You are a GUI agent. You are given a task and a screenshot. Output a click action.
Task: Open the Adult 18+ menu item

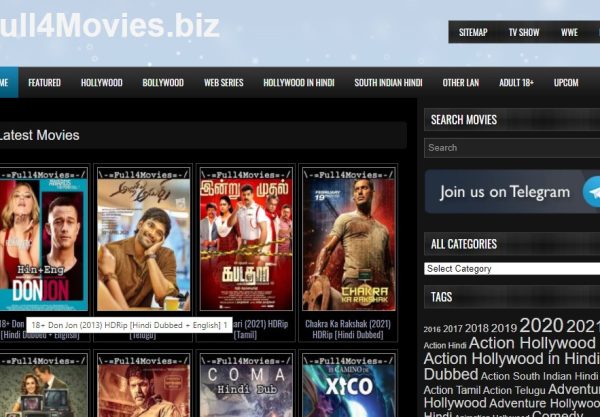516,83
